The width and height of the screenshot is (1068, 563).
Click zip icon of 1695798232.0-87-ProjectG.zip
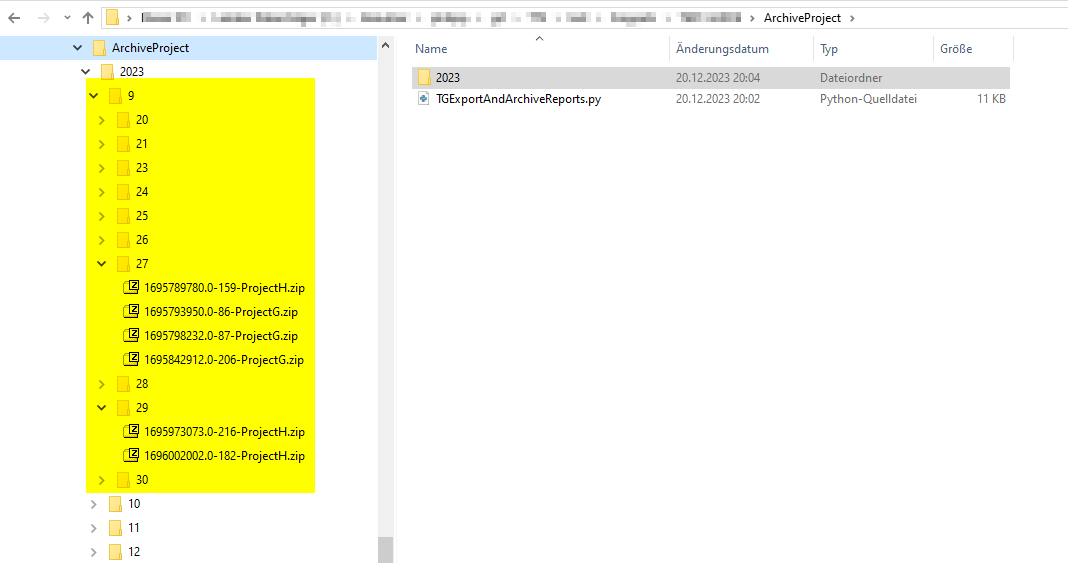[x=131, y=335]
